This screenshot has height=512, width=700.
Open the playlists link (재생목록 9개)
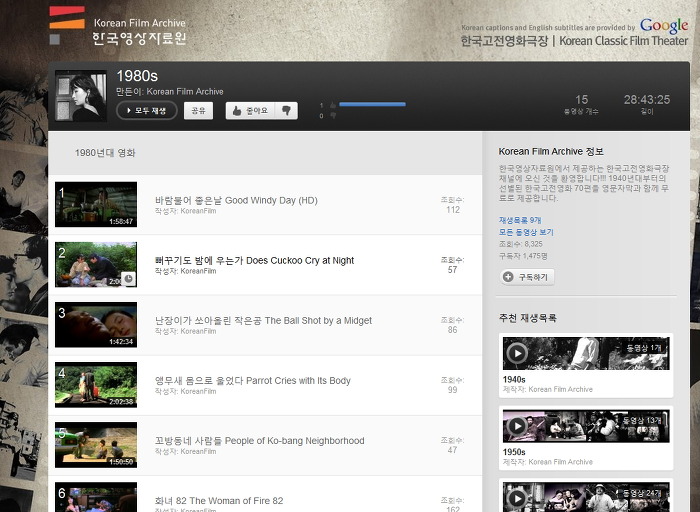tap(520, 220)
